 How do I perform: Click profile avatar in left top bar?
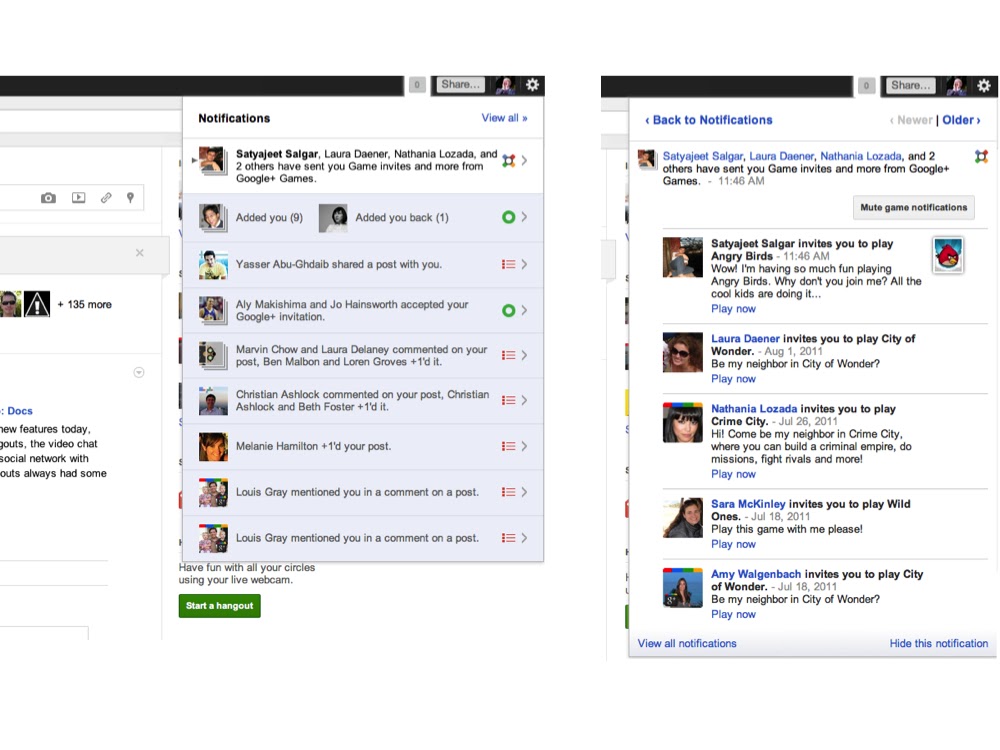click(x=505, y=85)
